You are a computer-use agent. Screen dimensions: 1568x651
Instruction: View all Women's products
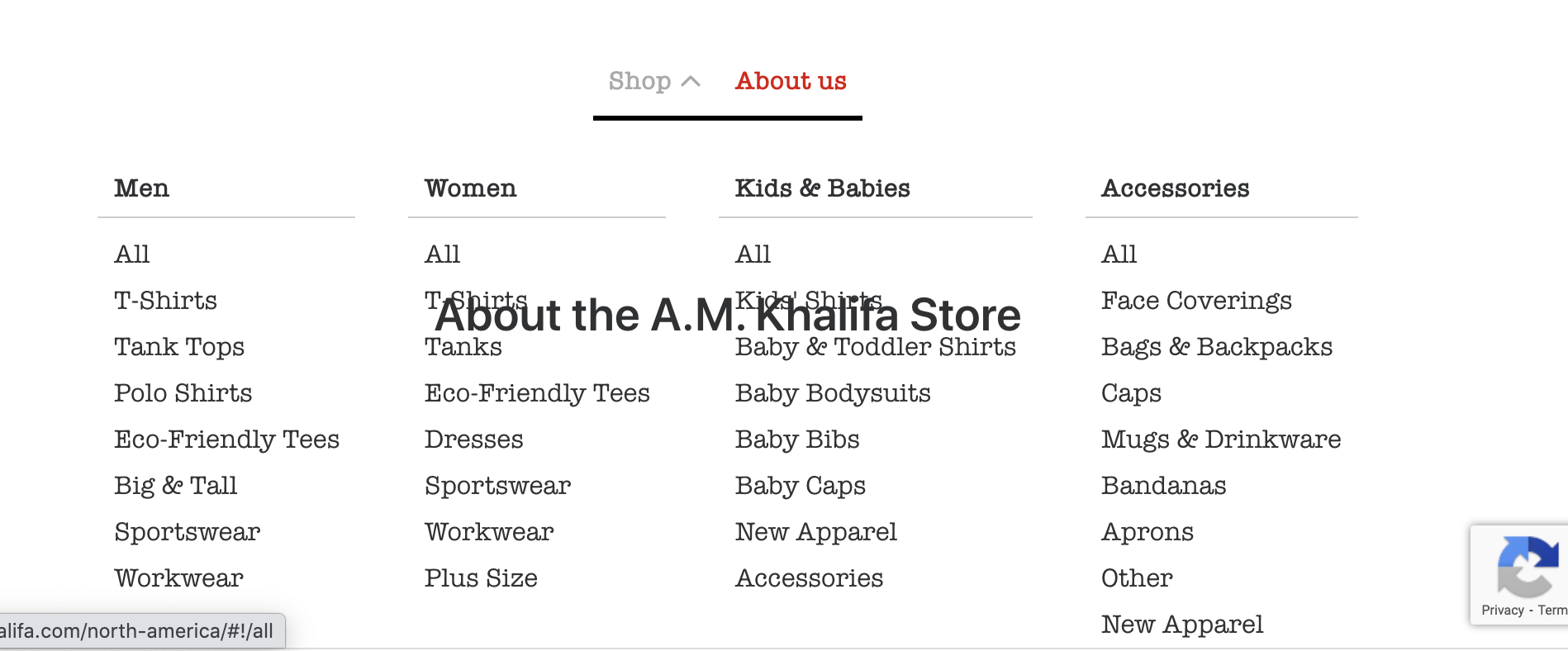[442, 254]
